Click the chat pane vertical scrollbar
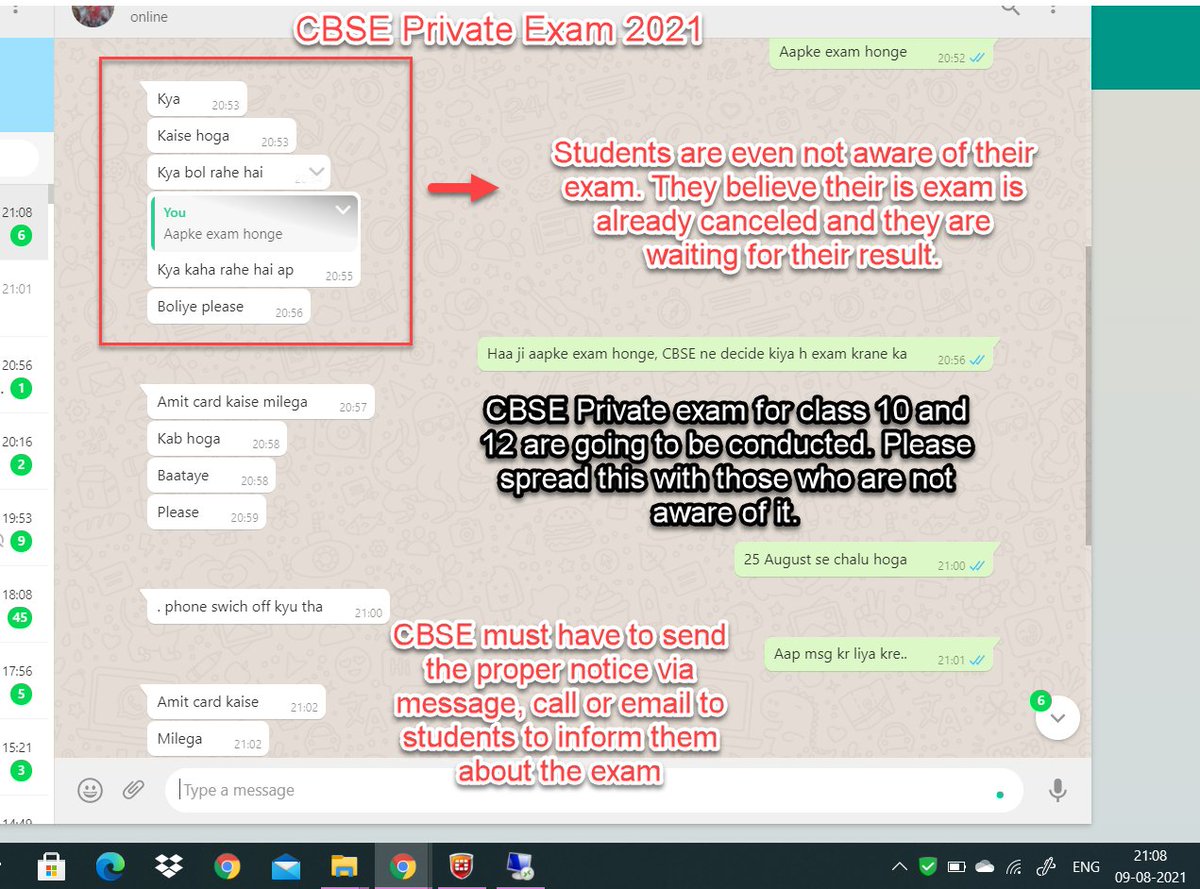Viewport: 1200px width, 889px height. pos(1087,395)
